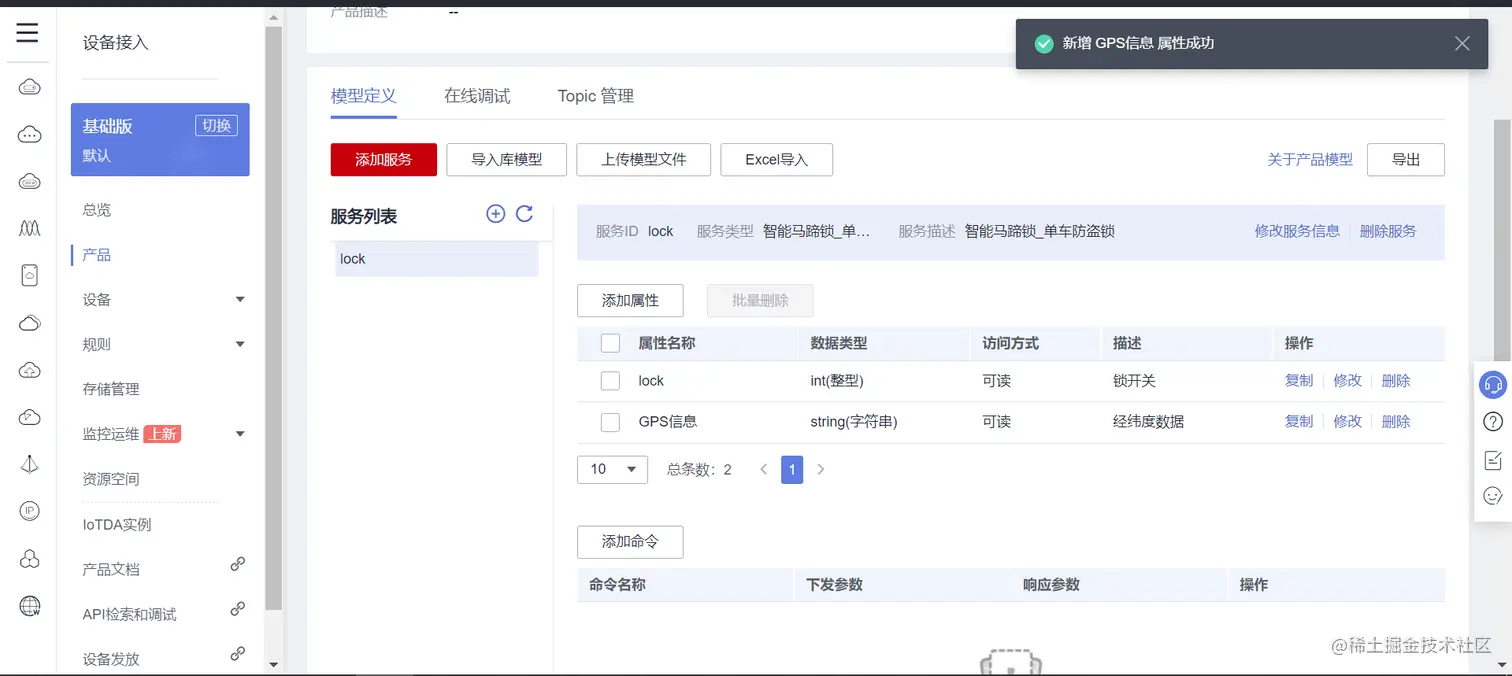The width and height of the screenshot is (1512, 676).
Task: Open the feedback edit-note icon
Action: [1493, 459]
